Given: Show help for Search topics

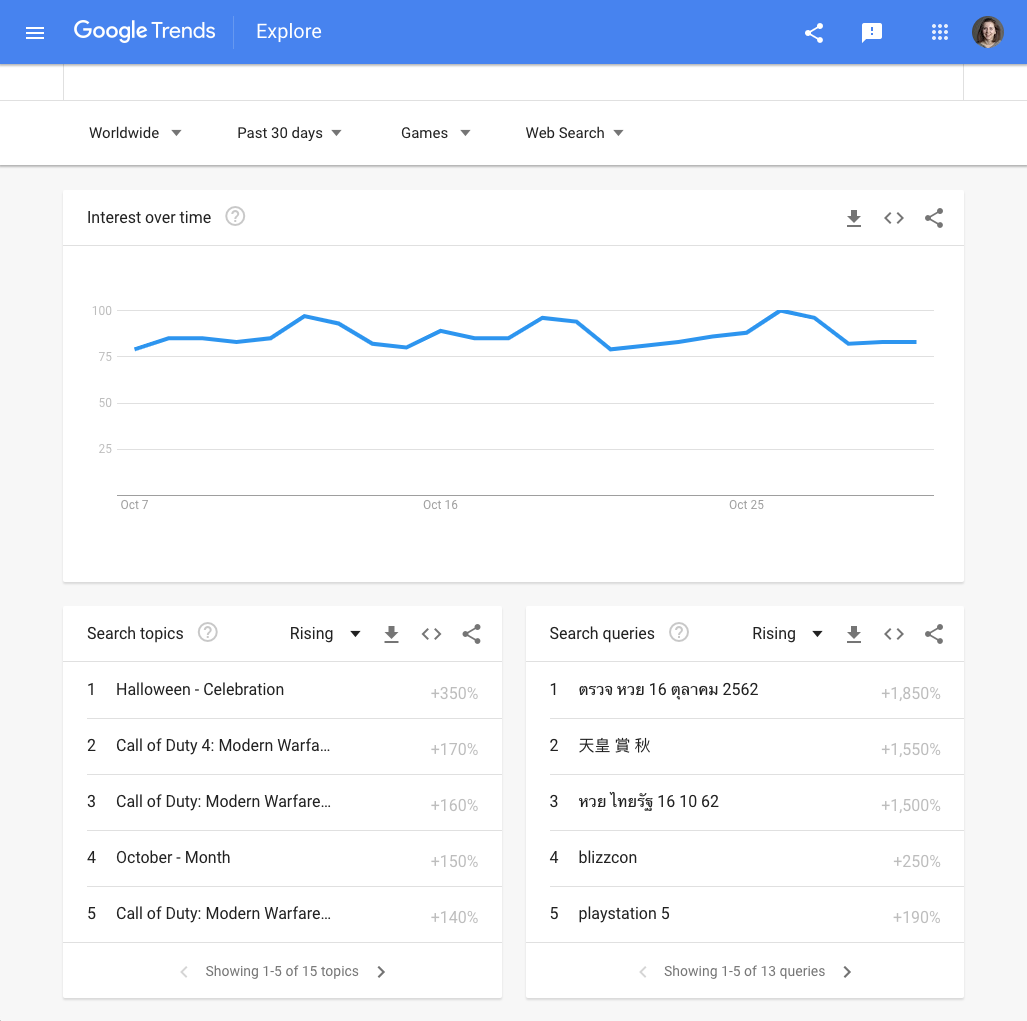Looking at the screenshot, I should coord(208,632).
